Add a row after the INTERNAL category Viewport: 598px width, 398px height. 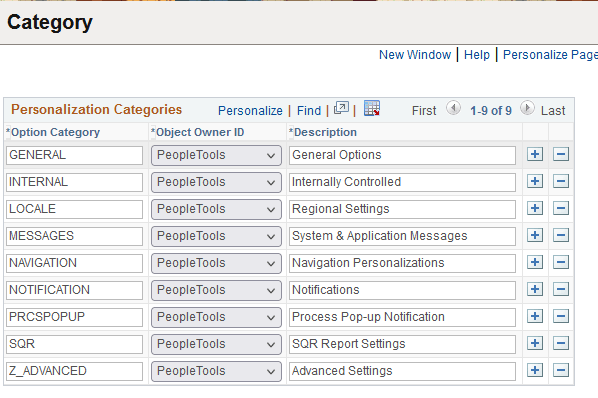point(535,181)
